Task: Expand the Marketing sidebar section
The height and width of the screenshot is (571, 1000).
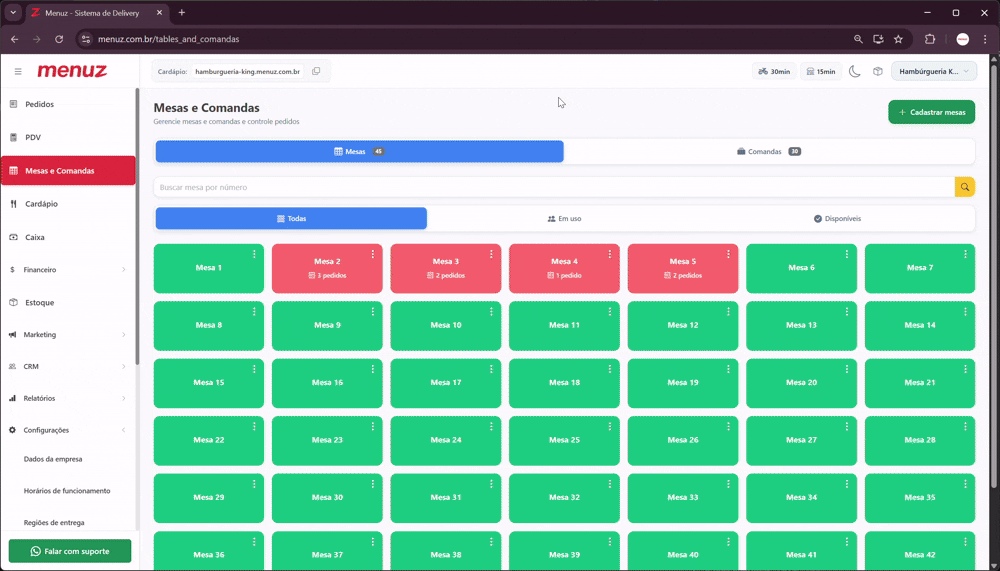Action: [68, 334]
